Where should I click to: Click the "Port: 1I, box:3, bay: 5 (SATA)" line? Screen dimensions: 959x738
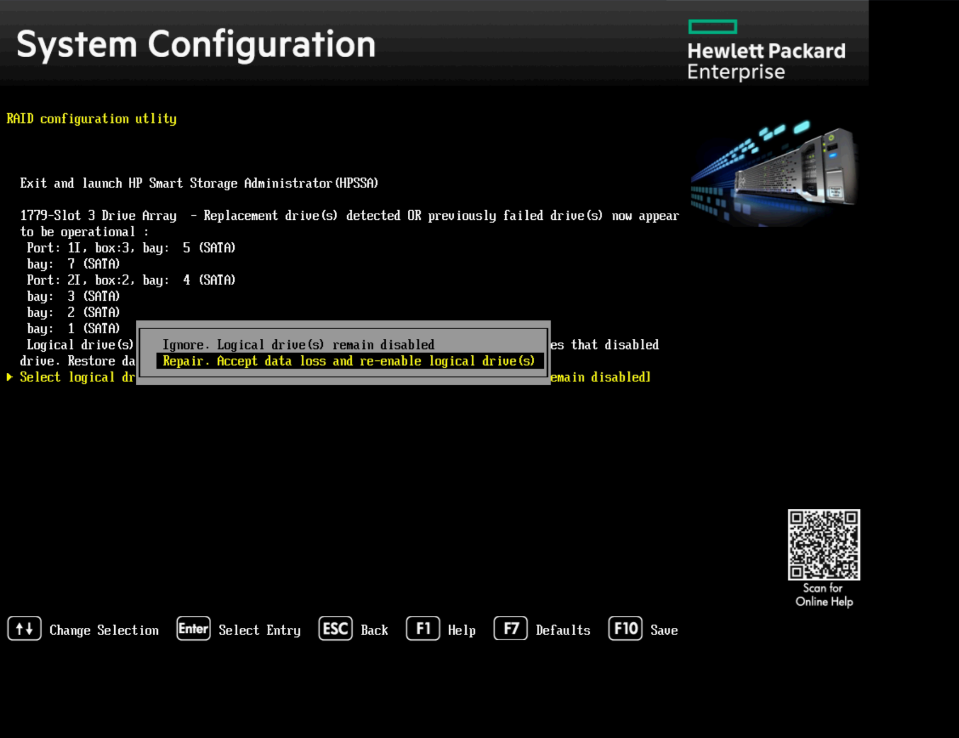coord(131,248)
